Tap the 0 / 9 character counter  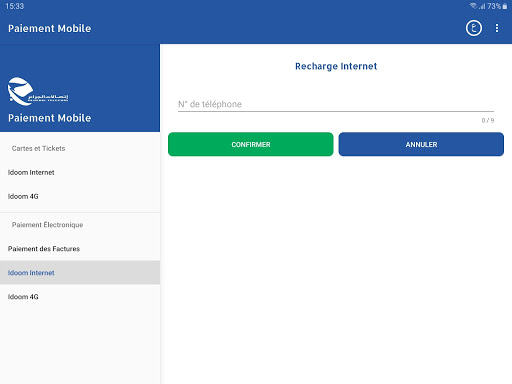pyautogui.click(x=488, y=120)
